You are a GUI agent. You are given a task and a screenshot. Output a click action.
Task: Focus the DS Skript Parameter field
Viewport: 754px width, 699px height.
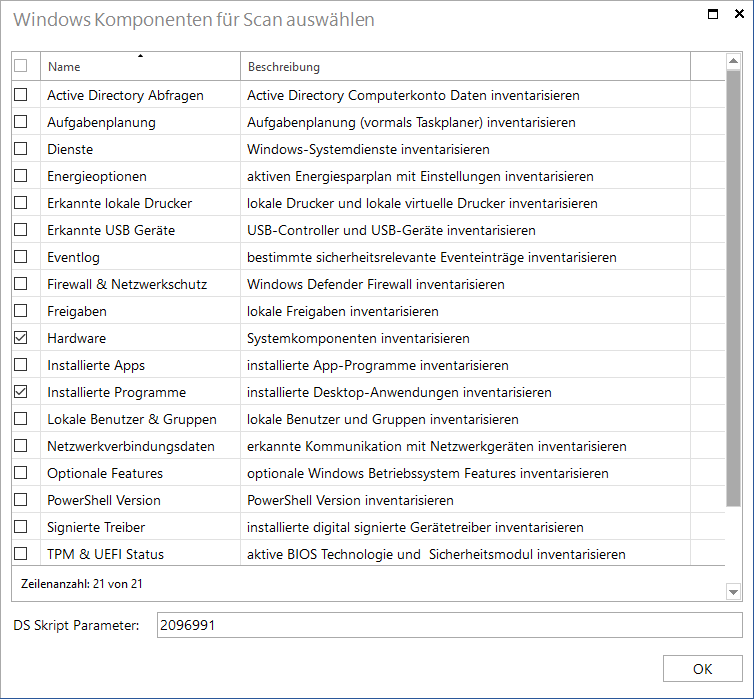450,625
